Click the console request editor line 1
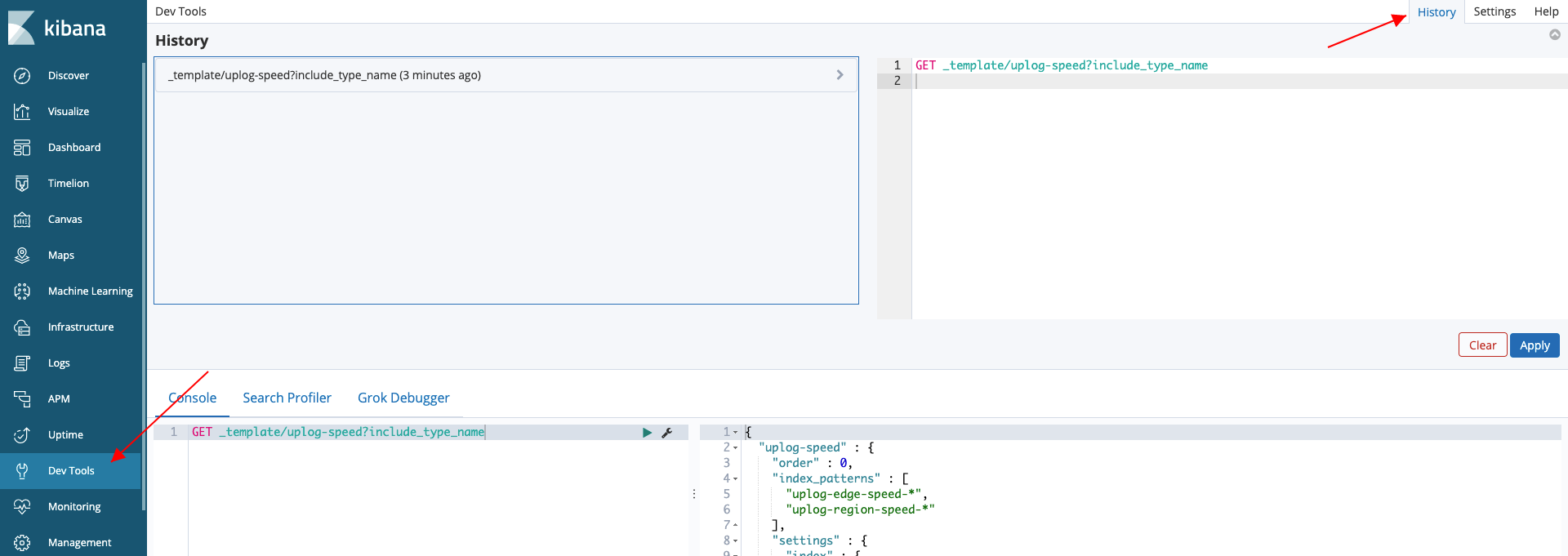This screenshot has width=1568, height=556. [408, 433]
